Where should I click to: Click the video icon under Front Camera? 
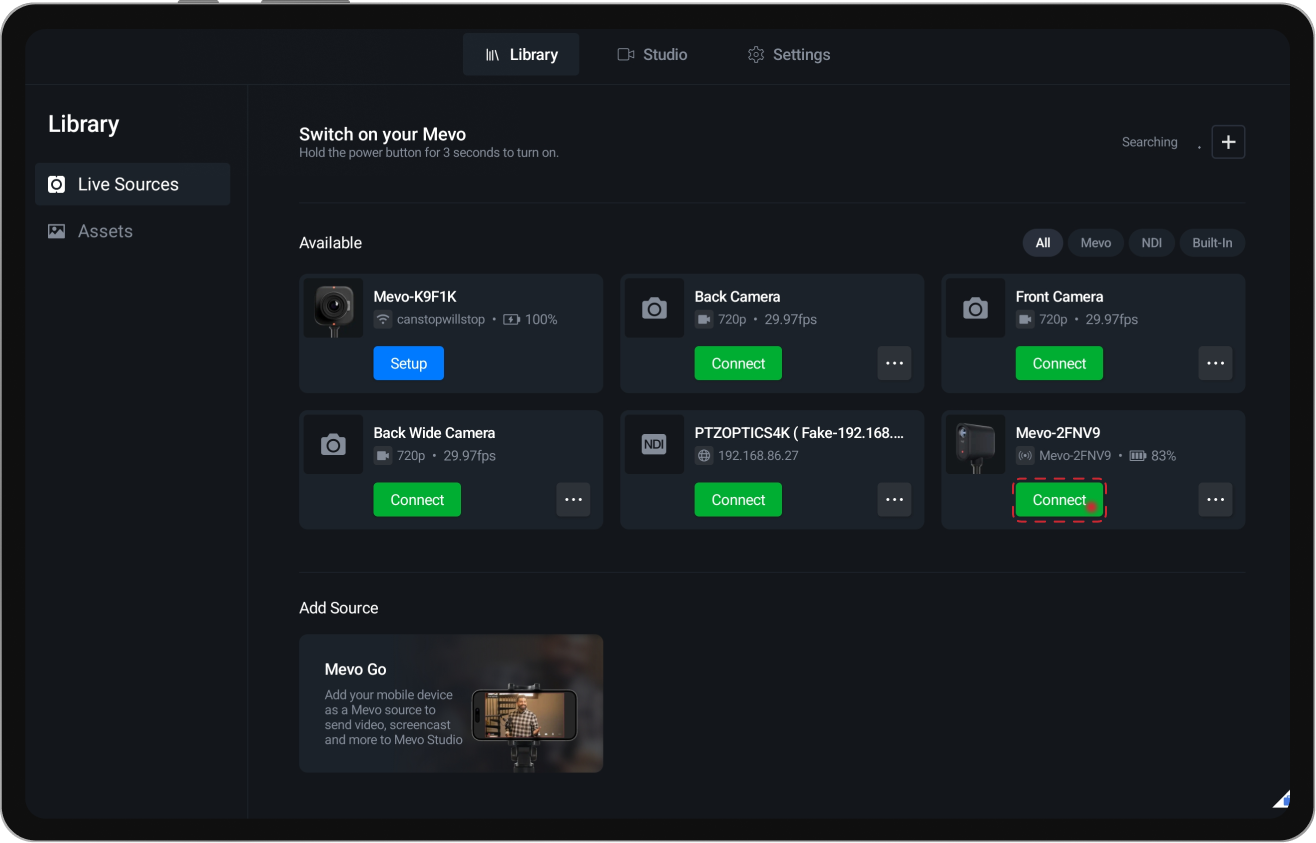(1024, 320)
